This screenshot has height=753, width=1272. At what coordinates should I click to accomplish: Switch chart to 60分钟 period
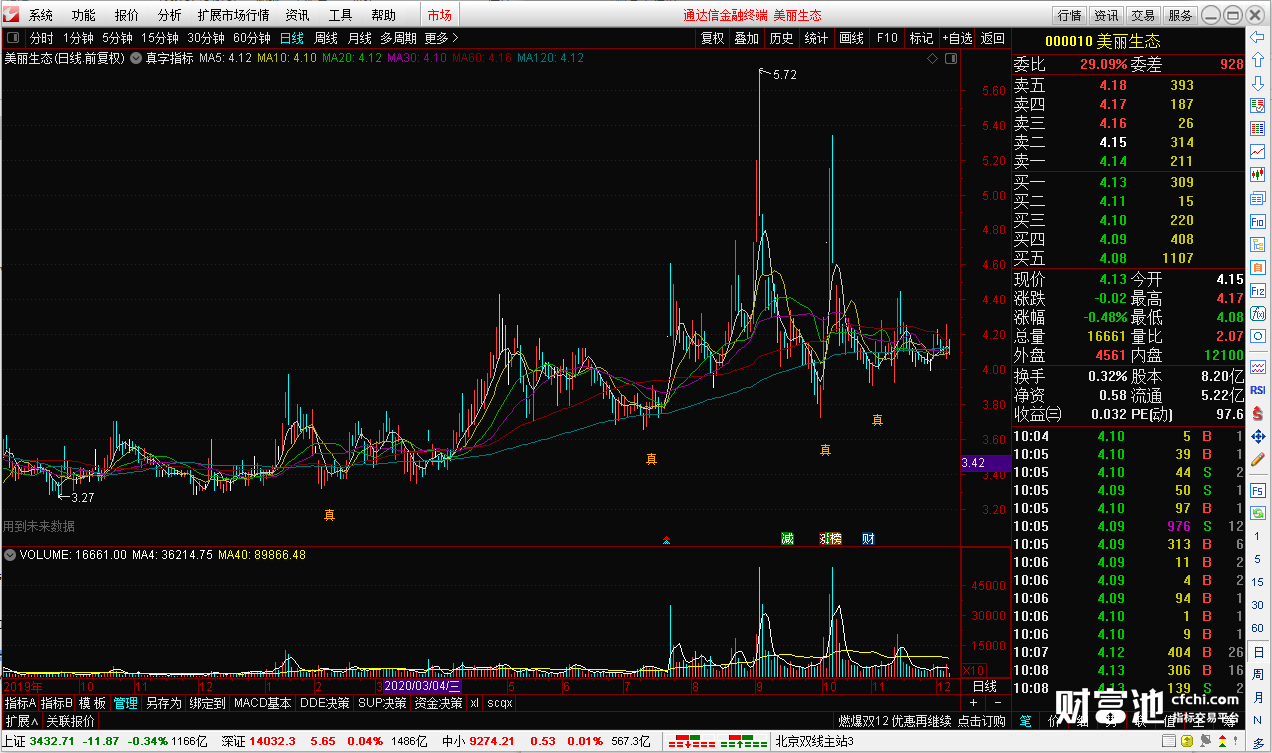click(x=252, y=38)
